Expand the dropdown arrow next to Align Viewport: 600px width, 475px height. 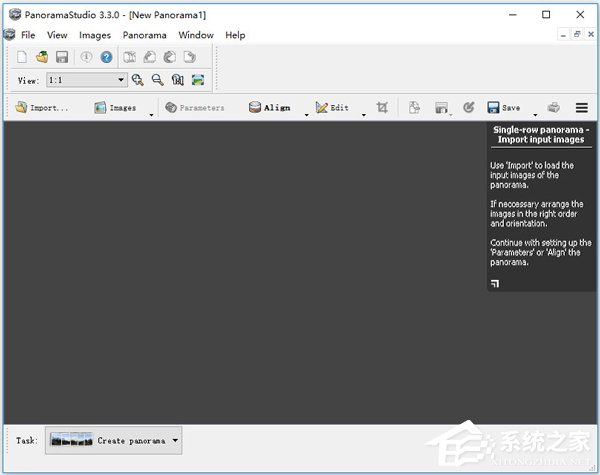click(x=307, y=114)
